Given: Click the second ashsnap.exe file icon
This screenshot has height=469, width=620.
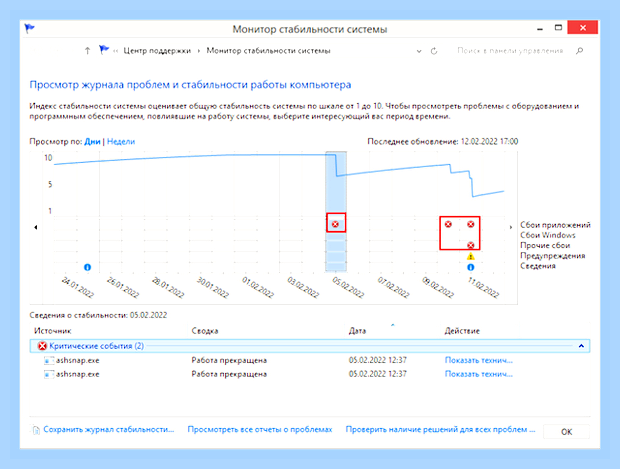Looking at the screenshot, I should 49,374.
